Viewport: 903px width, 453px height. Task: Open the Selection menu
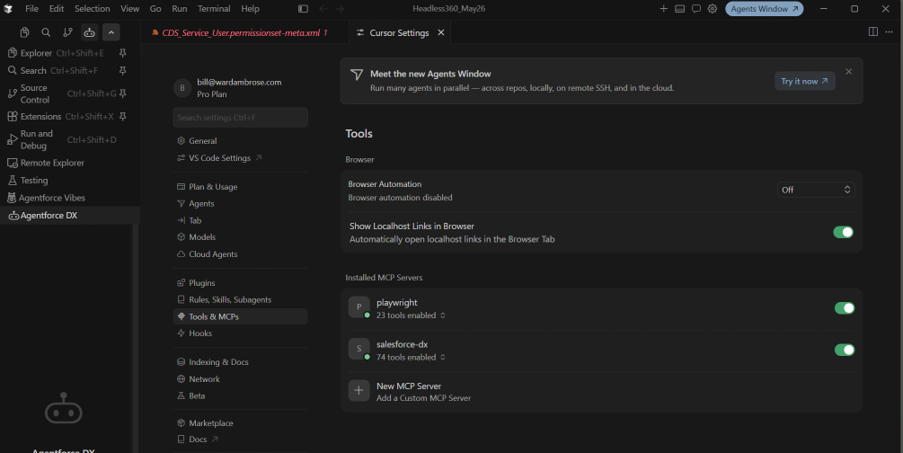pyautogui.click(x=92, y=9)
